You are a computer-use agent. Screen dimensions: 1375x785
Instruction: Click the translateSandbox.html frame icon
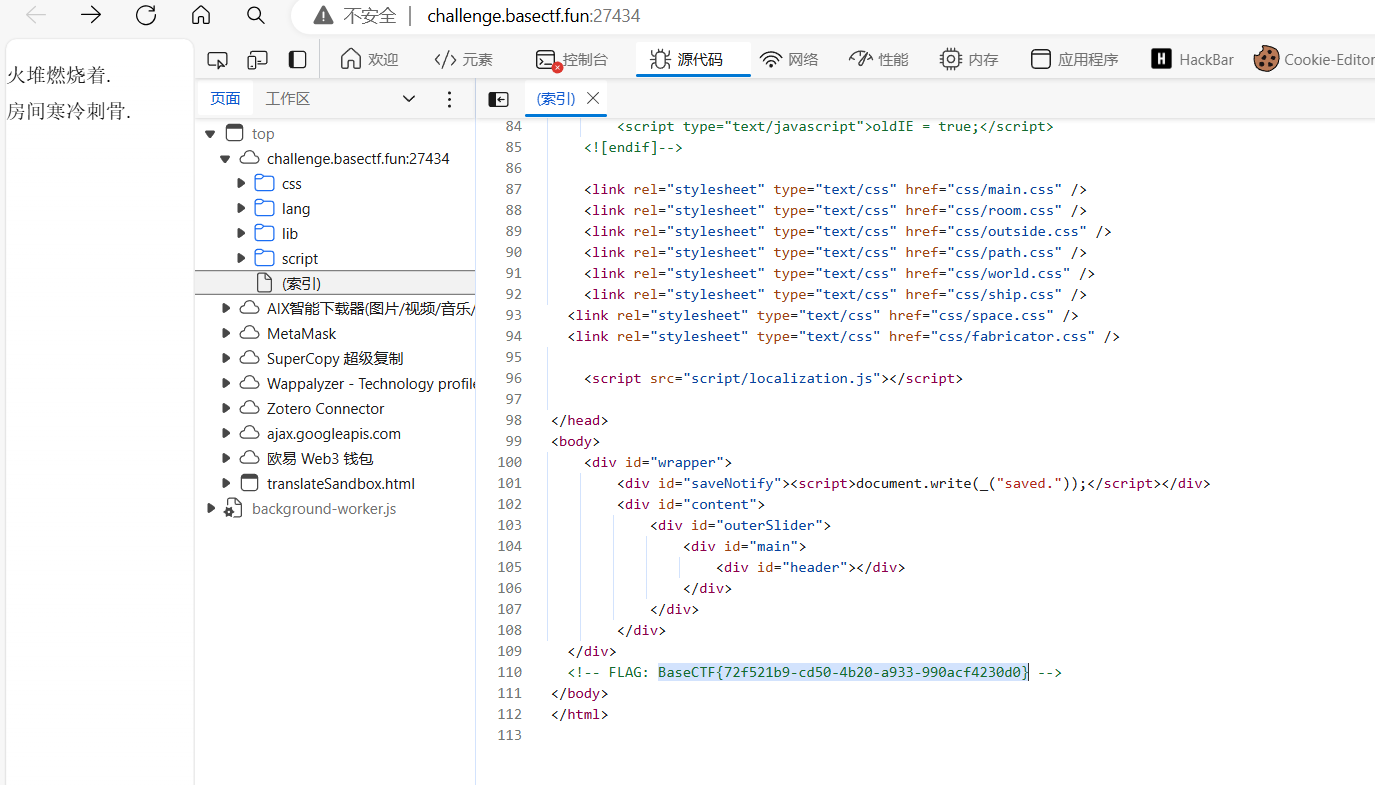[x=249, y=483]
